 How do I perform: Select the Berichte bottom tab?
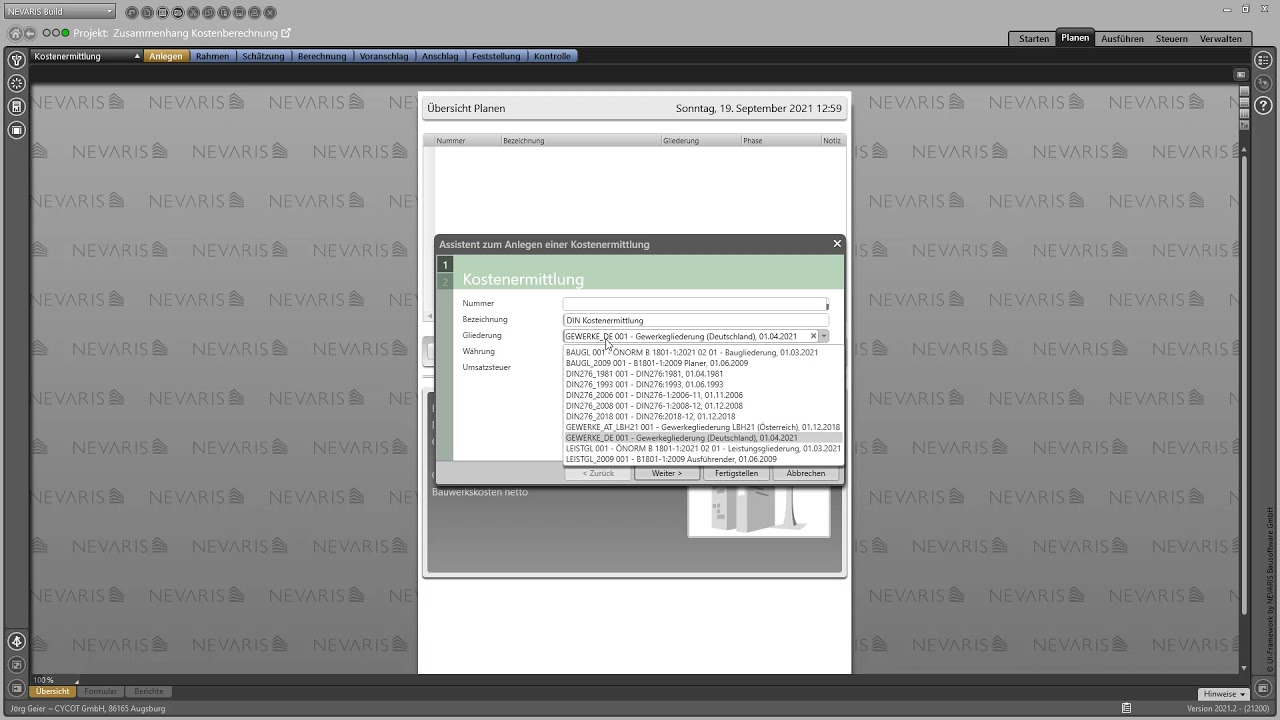(149, 691)
